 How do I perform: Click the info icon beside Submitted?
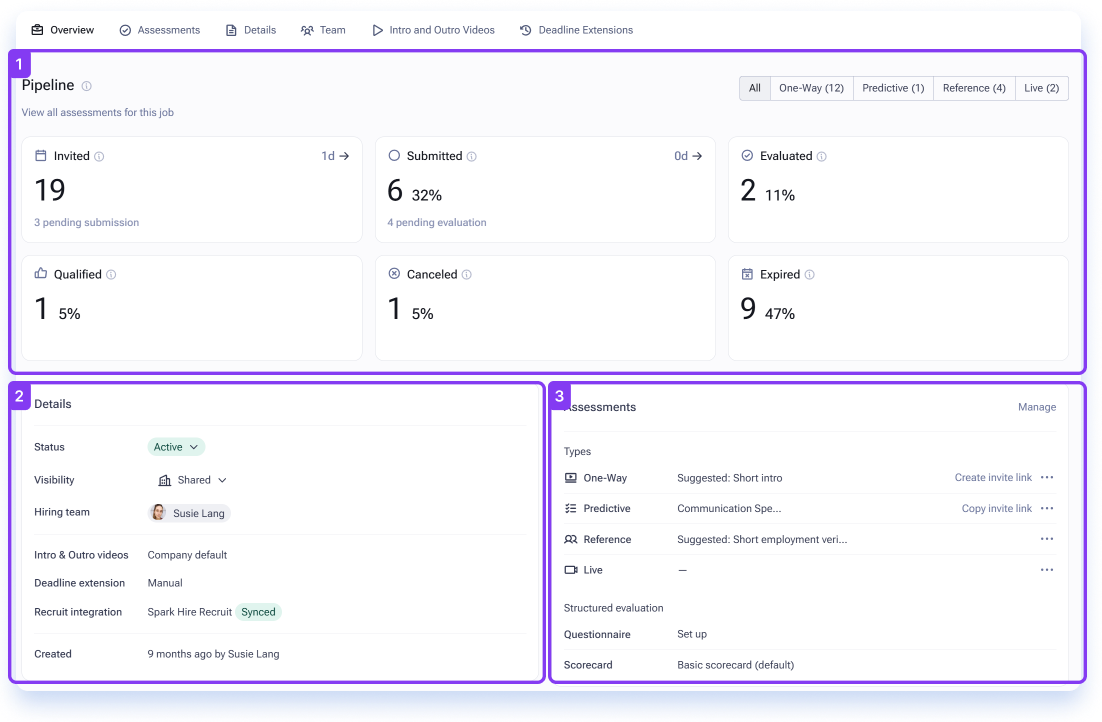pos(472,157)
